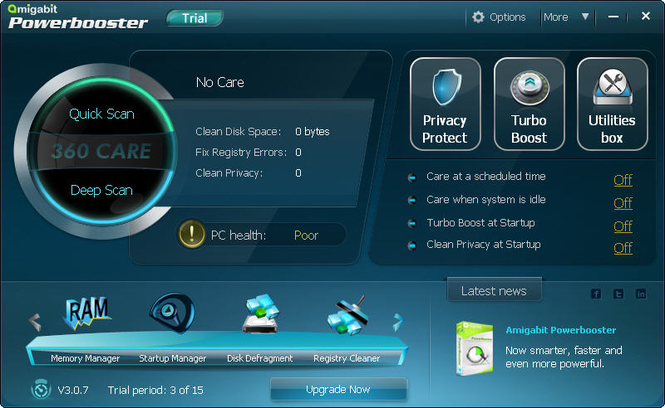This screenshot has width=665, height=408.
Task: Start a Deep Scan
Action: click(x=101, y=190)
